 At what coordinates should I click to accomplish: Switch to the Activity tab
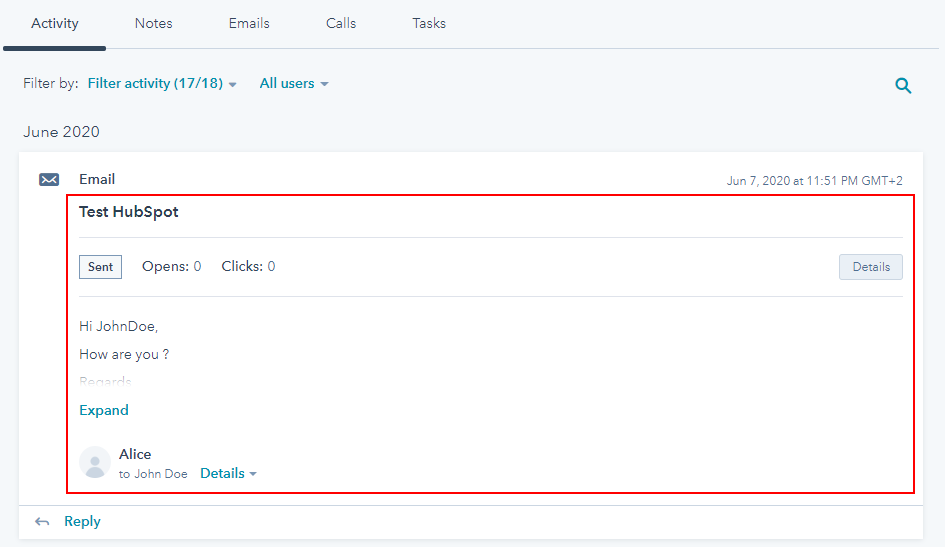(55, 23)
